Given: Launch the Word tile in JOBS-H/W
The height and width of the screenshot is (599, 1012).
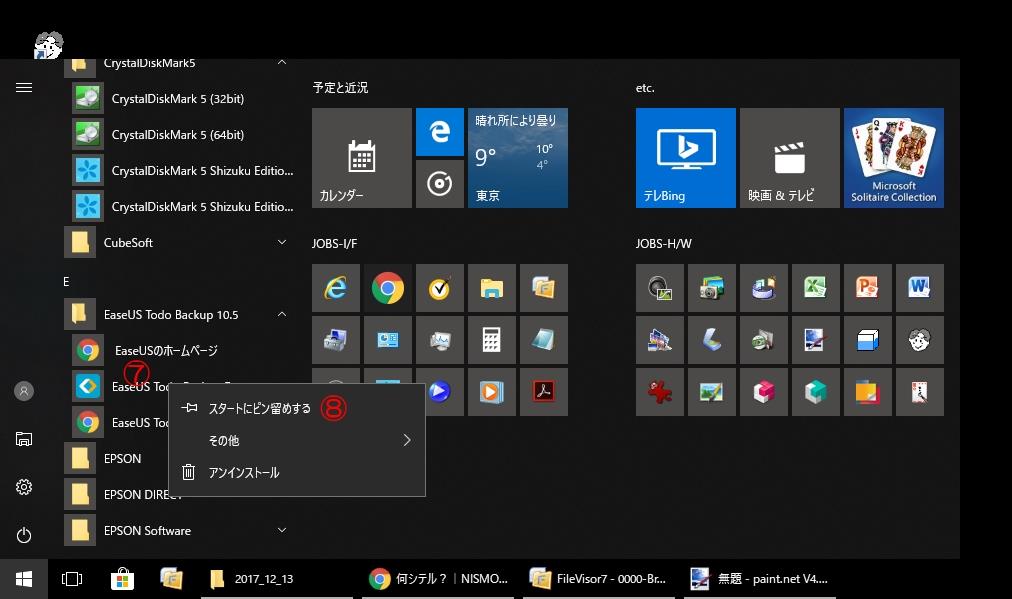Looking at the screenshot, I should coord(920,288).
